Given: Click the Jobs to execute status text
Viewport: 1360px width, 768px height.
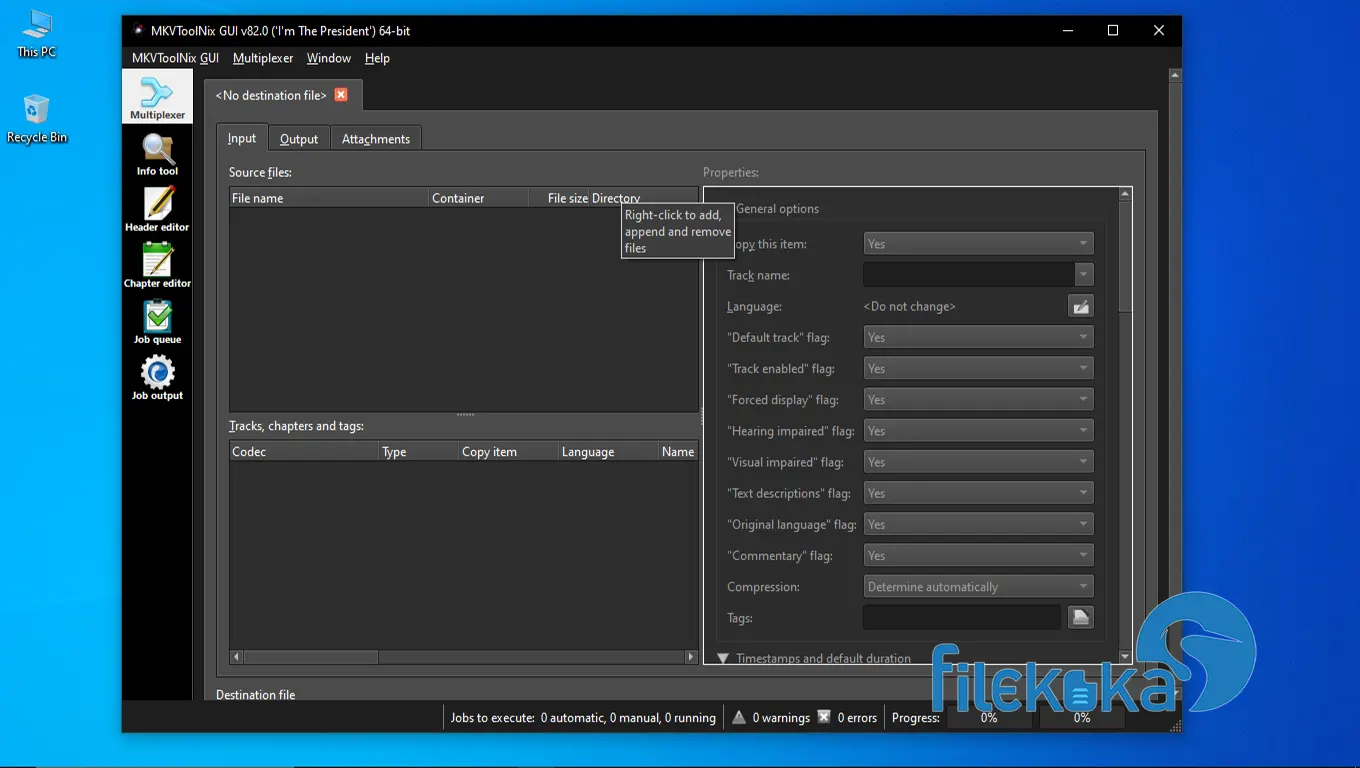Looking at the screenshot, I should (x=583, y=718).
